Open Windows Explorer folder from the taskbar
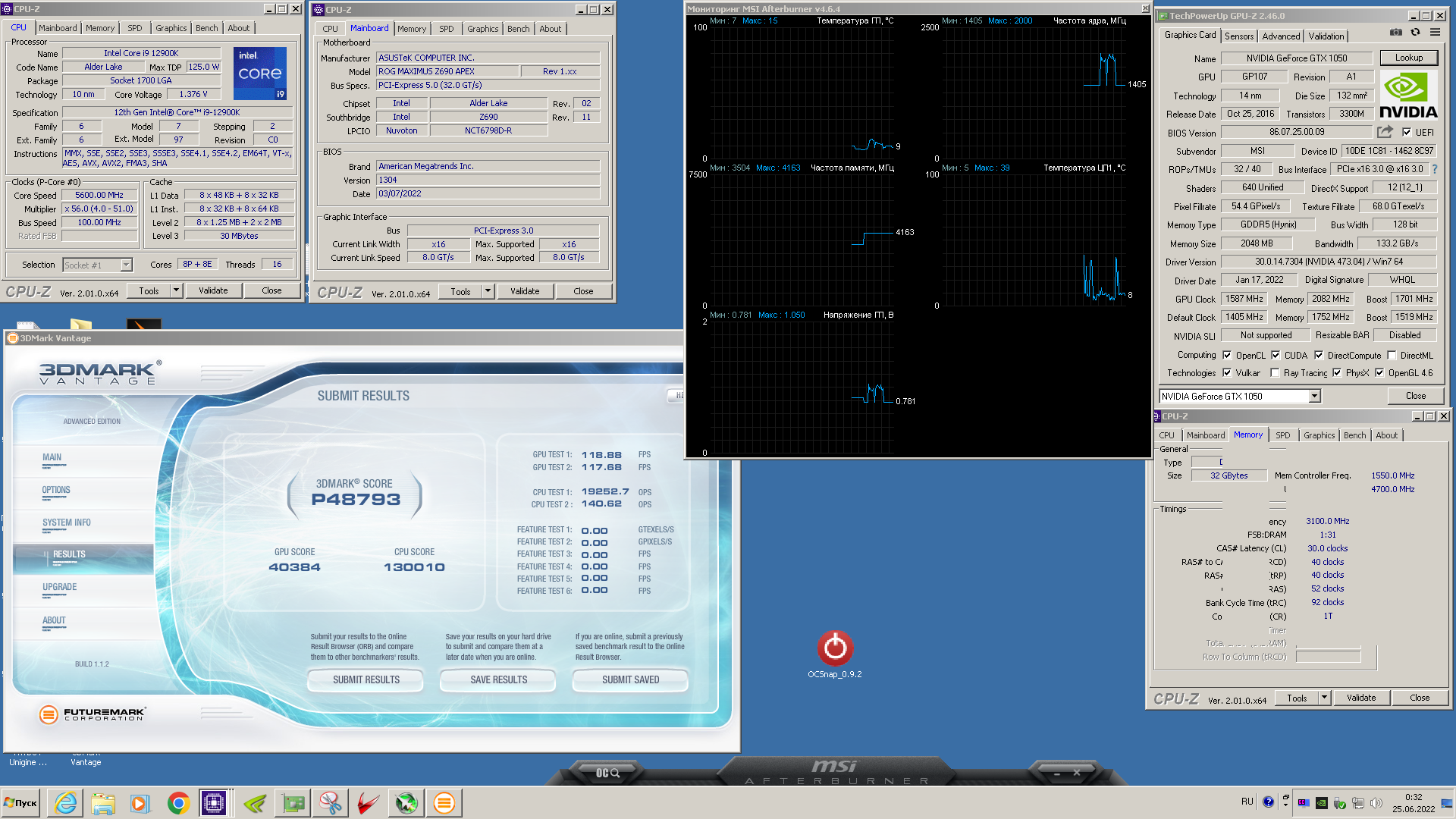 coord(103,802)
